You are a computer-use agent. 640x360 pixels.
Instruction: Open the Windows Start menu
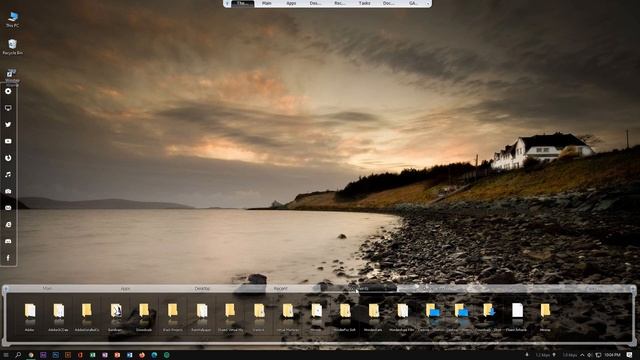pyautogui.click(x=6, y=355)
